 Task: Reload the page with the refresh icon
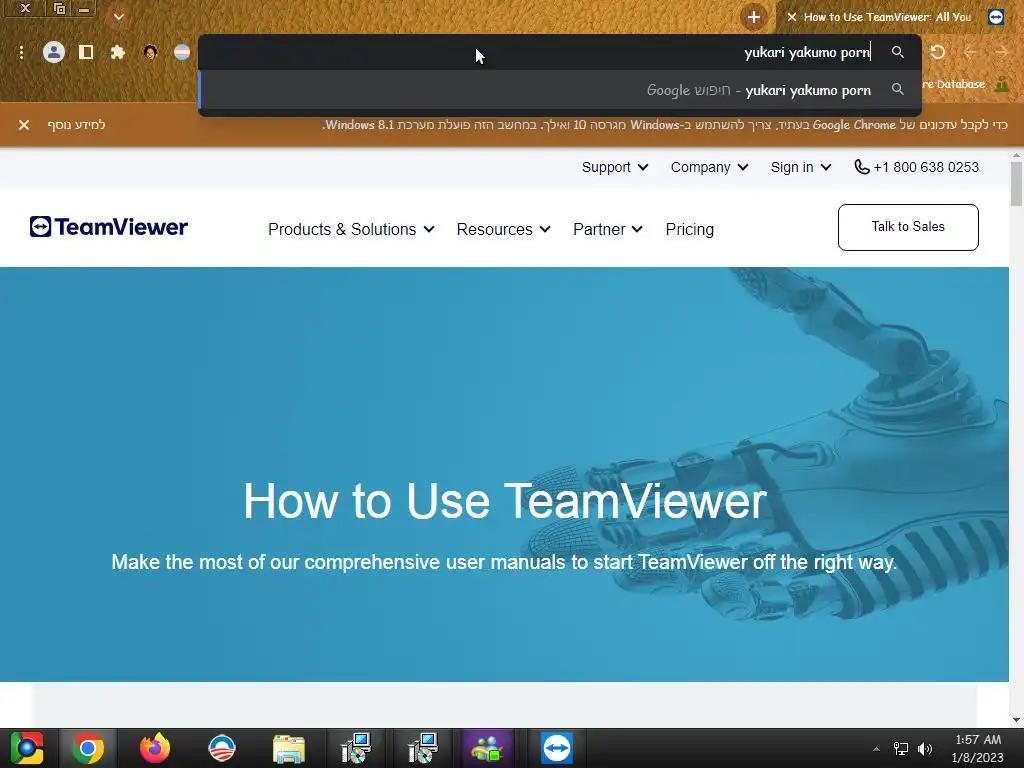click(x=938, y=52)
